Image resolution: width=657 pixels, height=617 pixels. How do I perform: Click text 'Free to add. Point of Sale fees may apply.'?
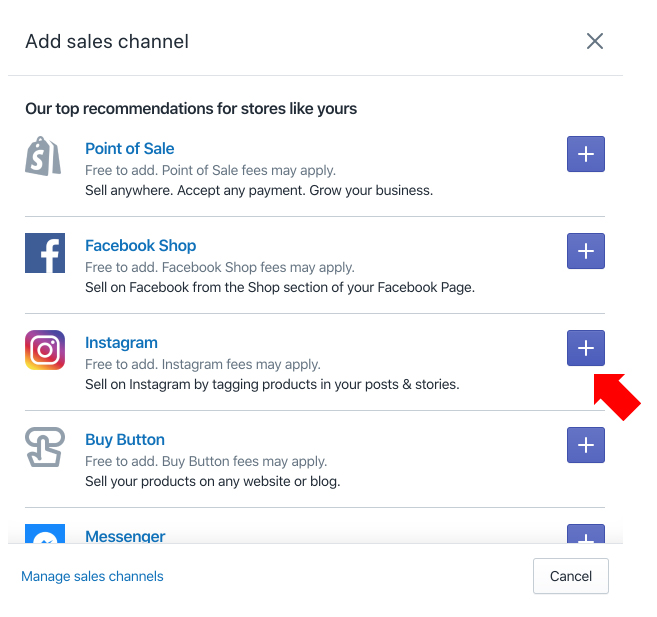210,170
